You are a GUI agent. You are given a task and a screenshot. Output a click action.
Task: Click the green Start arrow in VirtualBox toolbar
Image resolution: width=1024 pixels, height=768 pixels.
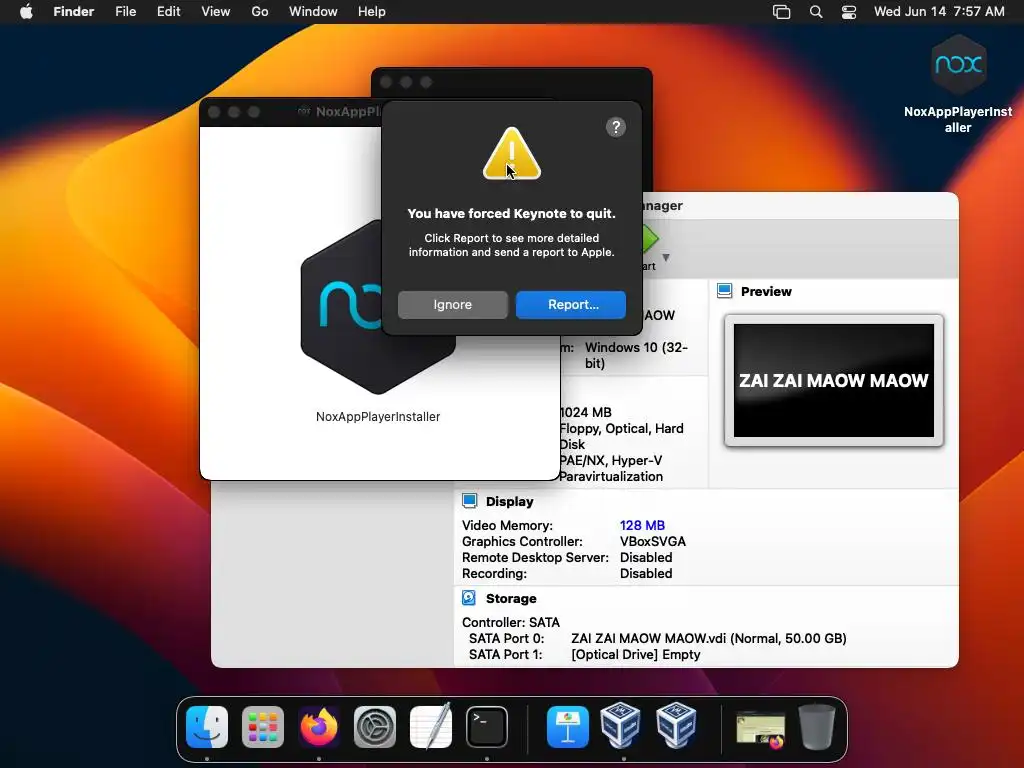[x=650, y=240]
